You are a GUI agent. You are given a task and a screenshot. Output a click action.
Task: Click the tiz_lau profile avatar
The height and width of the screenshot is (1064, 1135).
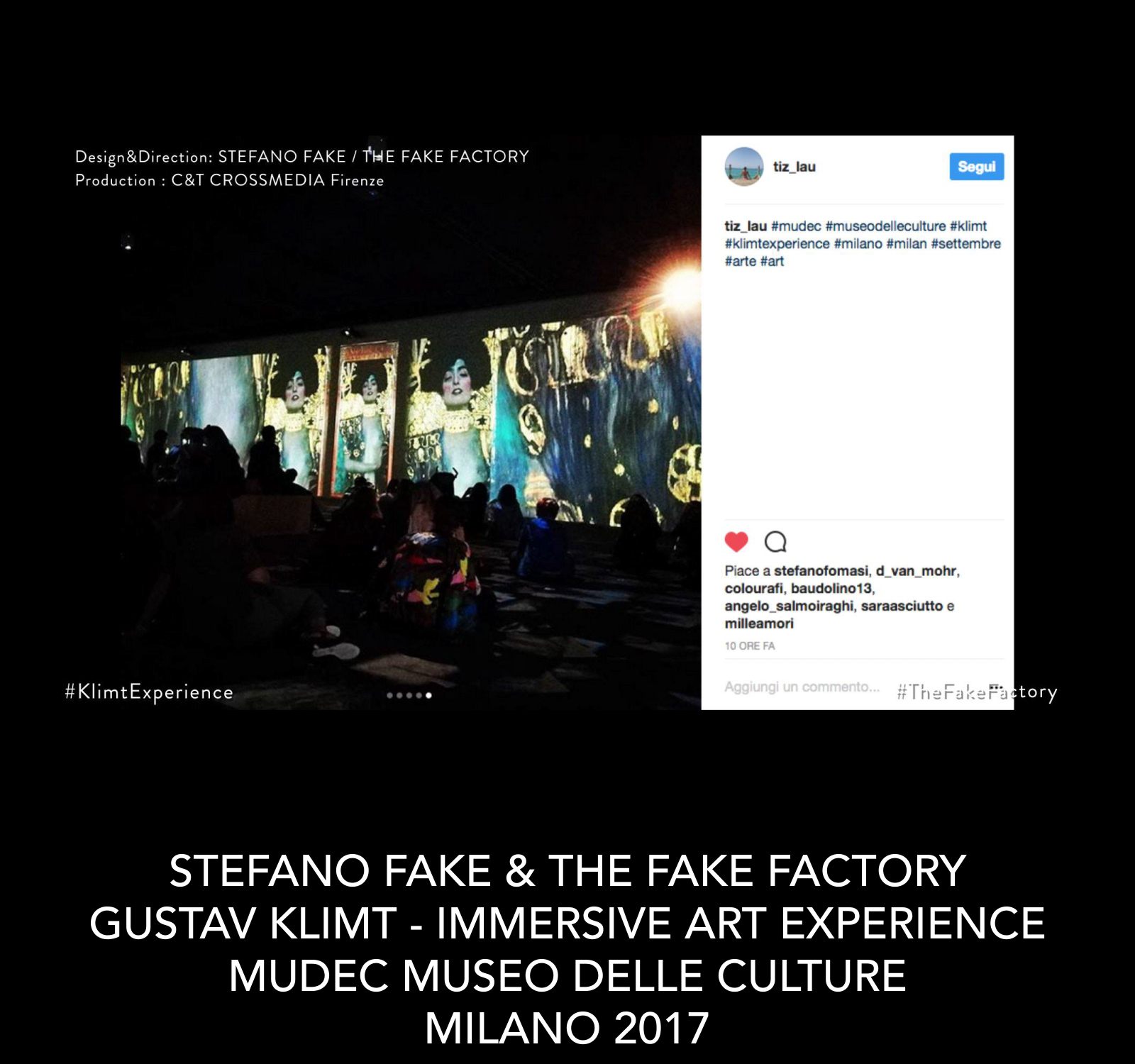743,167
